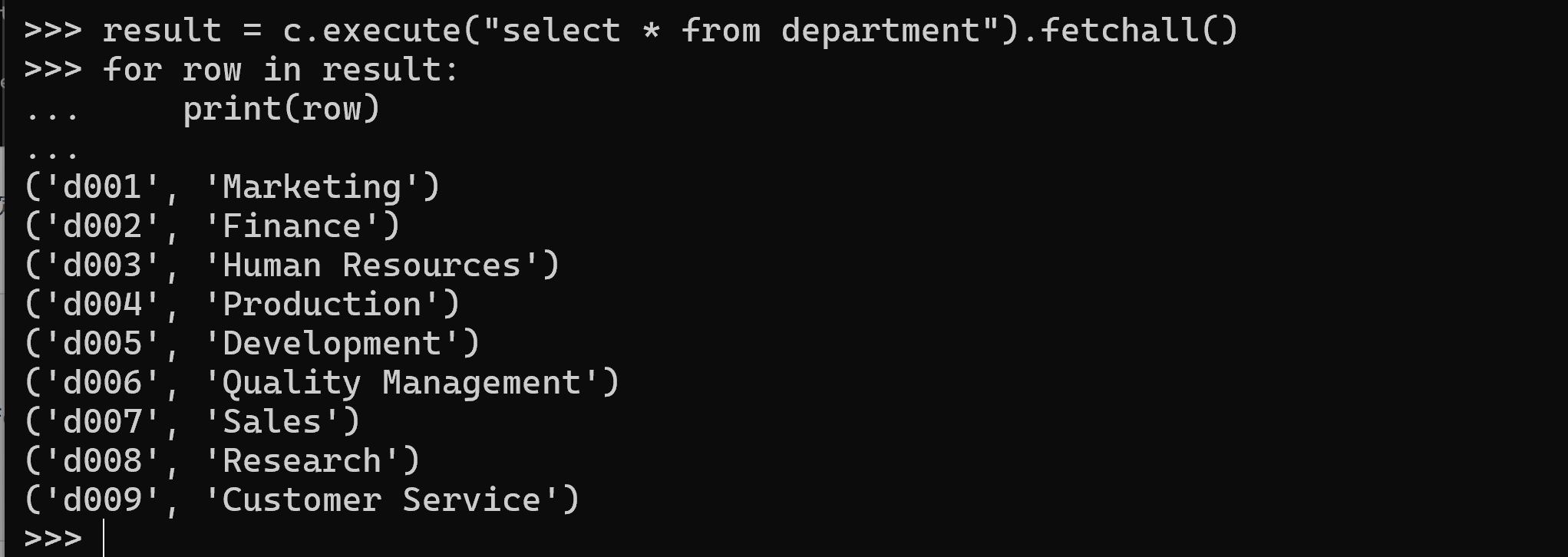Click the SQL string 'select * from department'
This screenshot has height=557, width=1568.
[x=741, y=31]
